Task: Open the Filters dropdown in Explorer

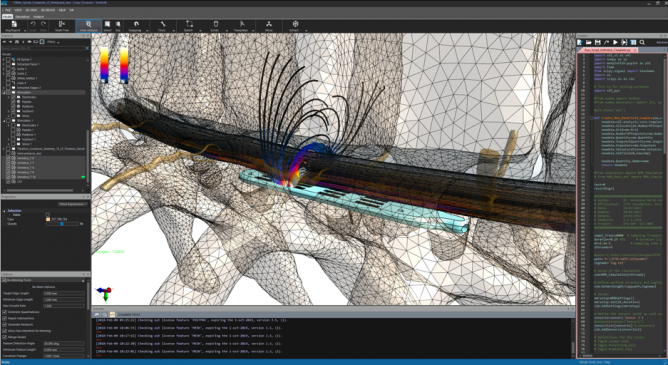Action: tap(53, 42)
